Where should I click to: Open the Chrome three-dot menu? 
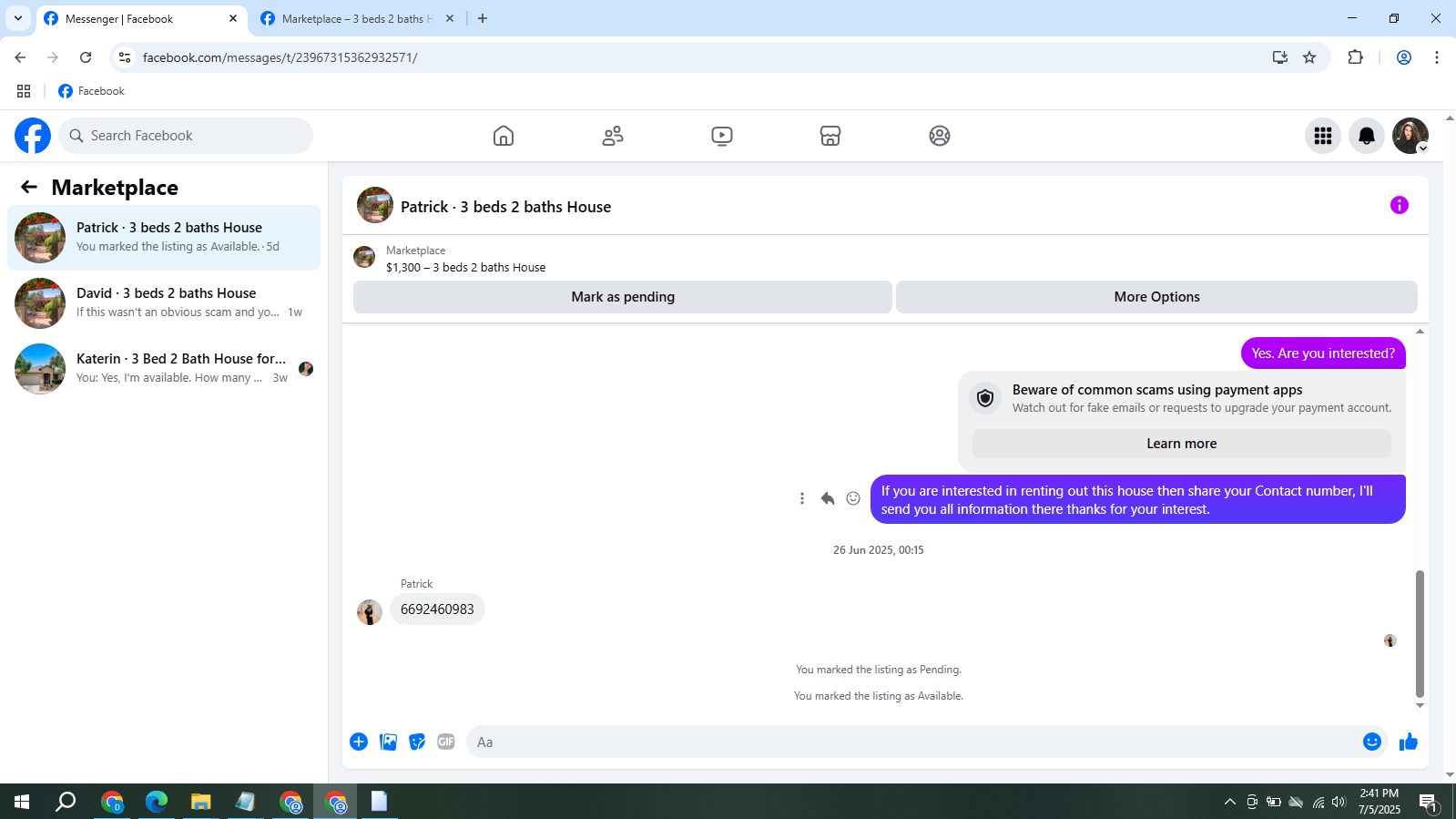[1437, 57]
